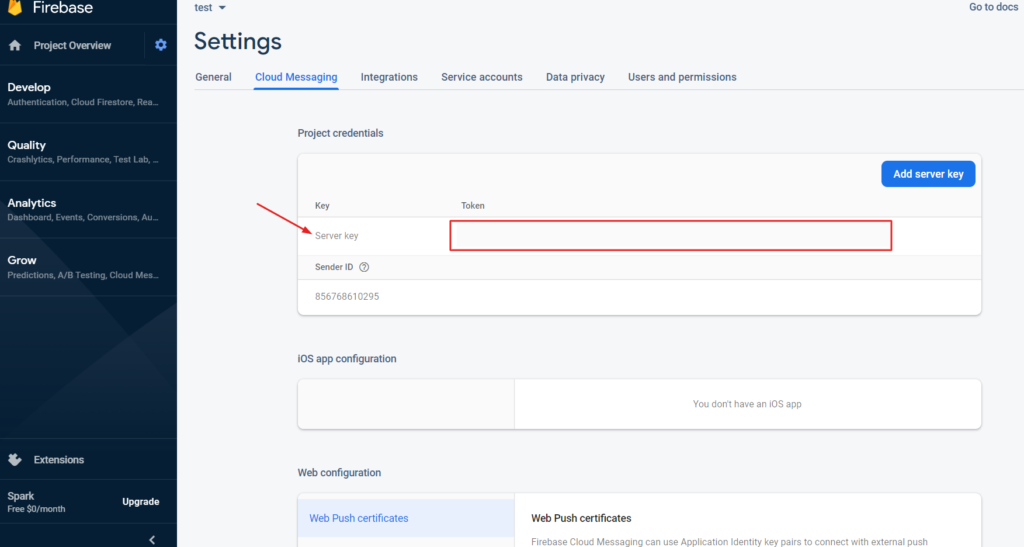Open the Integrations tab
1024x547 pixels.
tap(389, 77)
